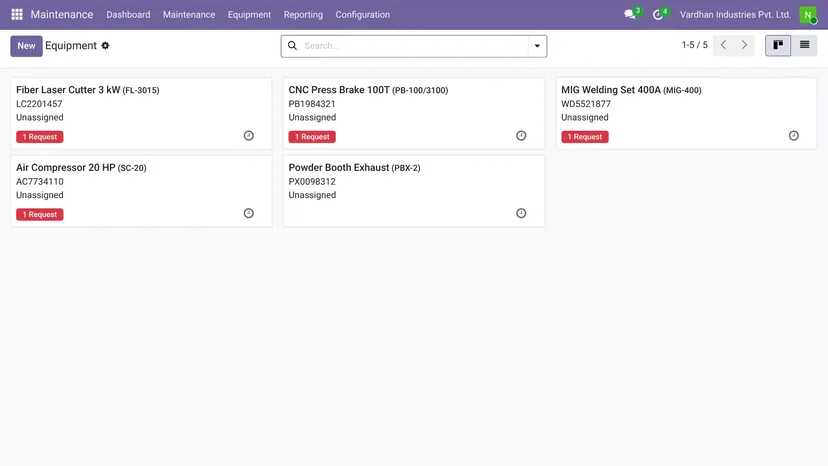
Task: Open activity clock on Air Compressor card
Action: click(x=249, y=213)
